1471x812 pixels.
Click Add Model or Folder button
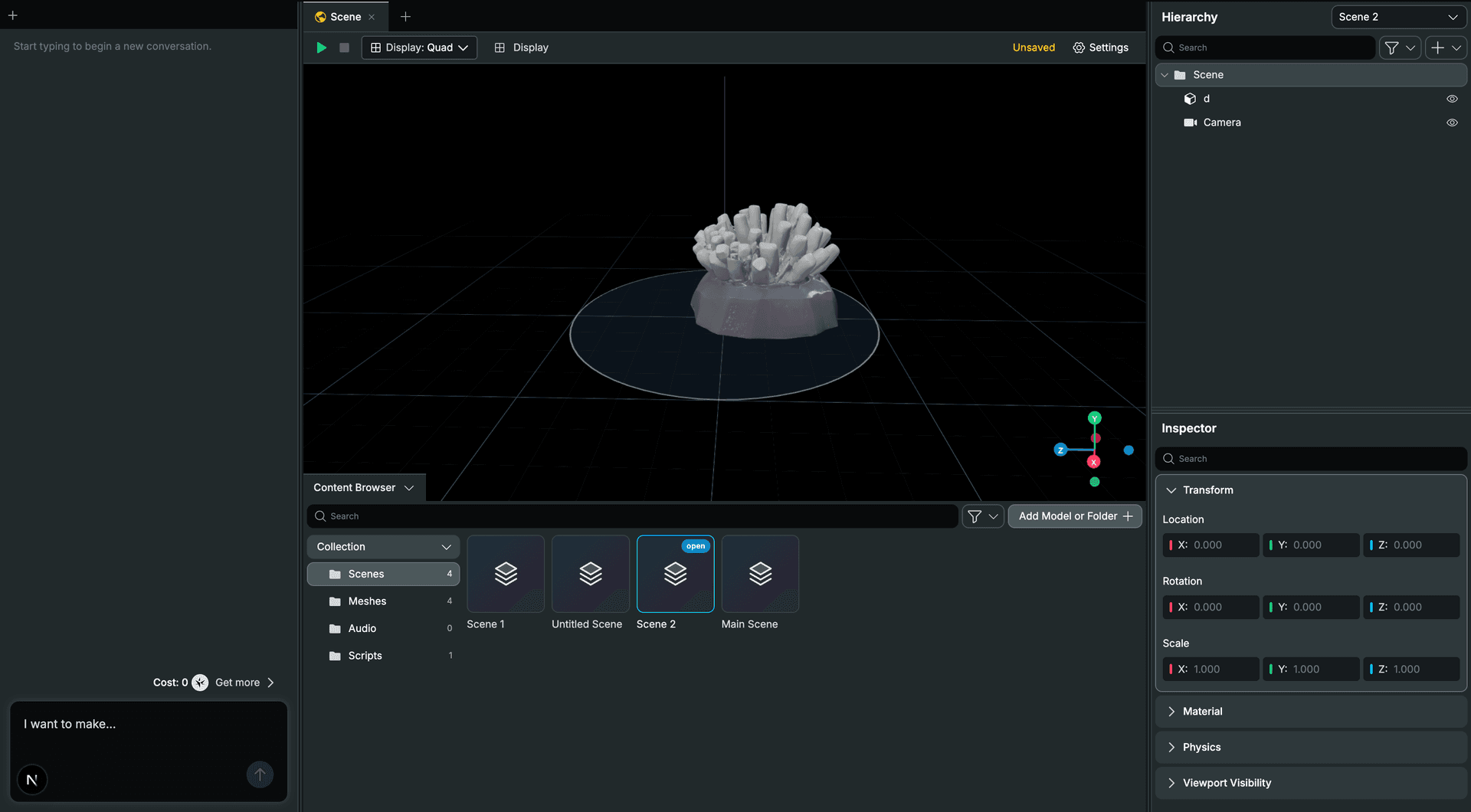pos(1075,516)
